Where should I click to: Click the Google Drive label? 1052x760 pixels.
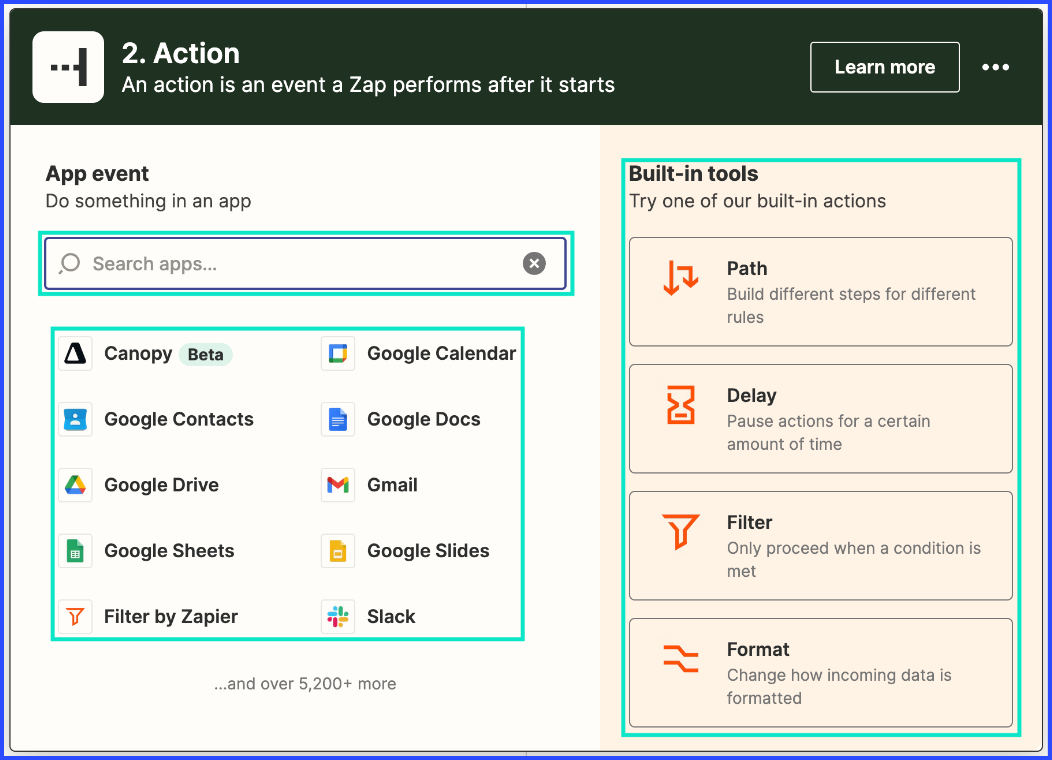pos(162,485)
